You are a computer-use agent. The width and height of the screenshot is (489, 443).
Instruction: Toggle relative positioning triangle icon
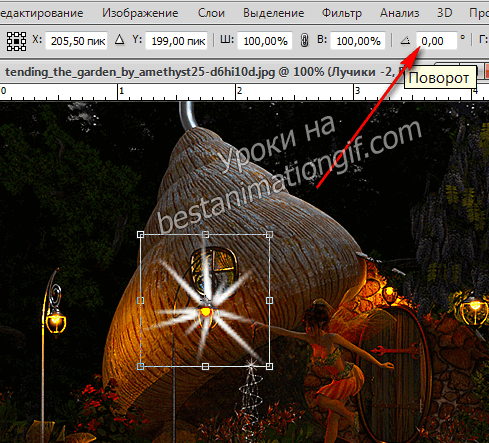[119, 40]
